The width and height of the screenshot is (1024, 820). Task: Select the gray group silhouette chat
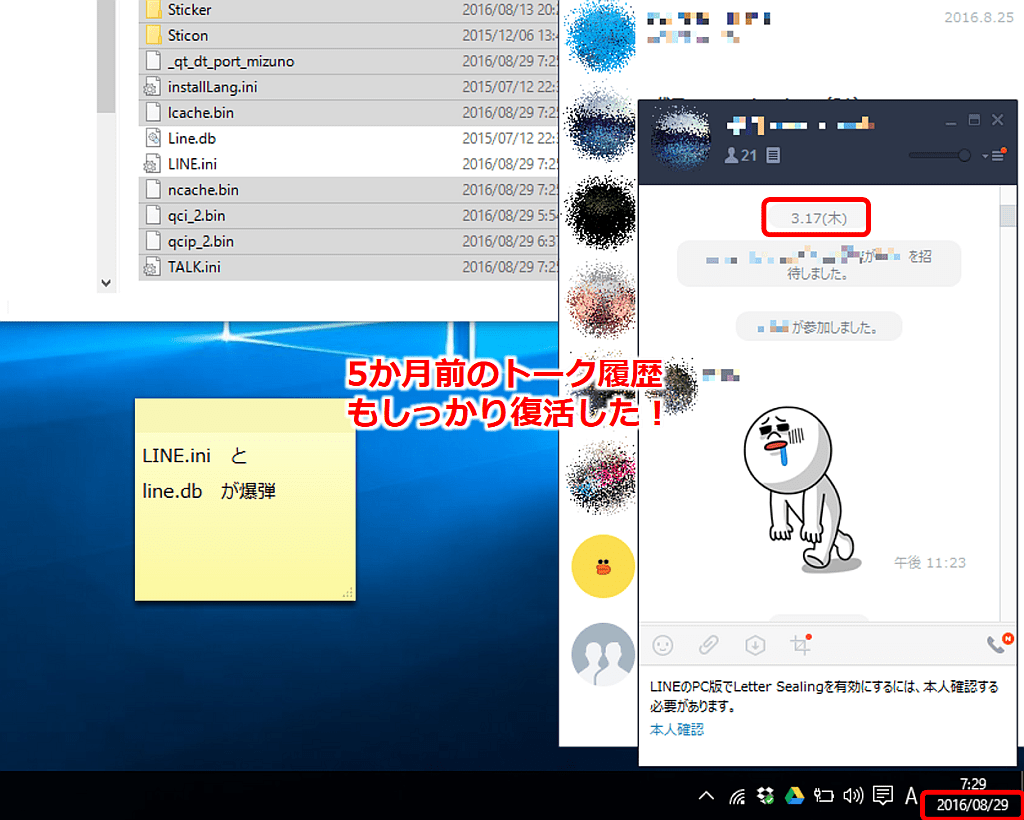click(603, 654)
